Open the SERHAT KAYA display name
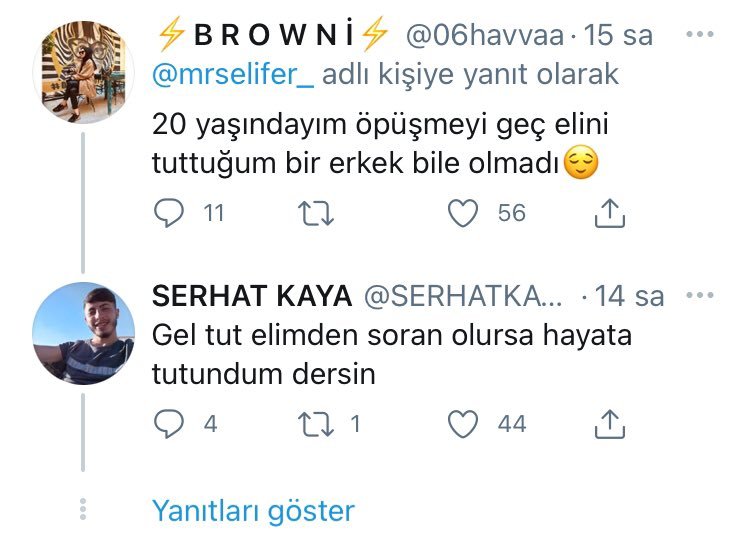Screen dimensions: 750x546 point(252,297)
